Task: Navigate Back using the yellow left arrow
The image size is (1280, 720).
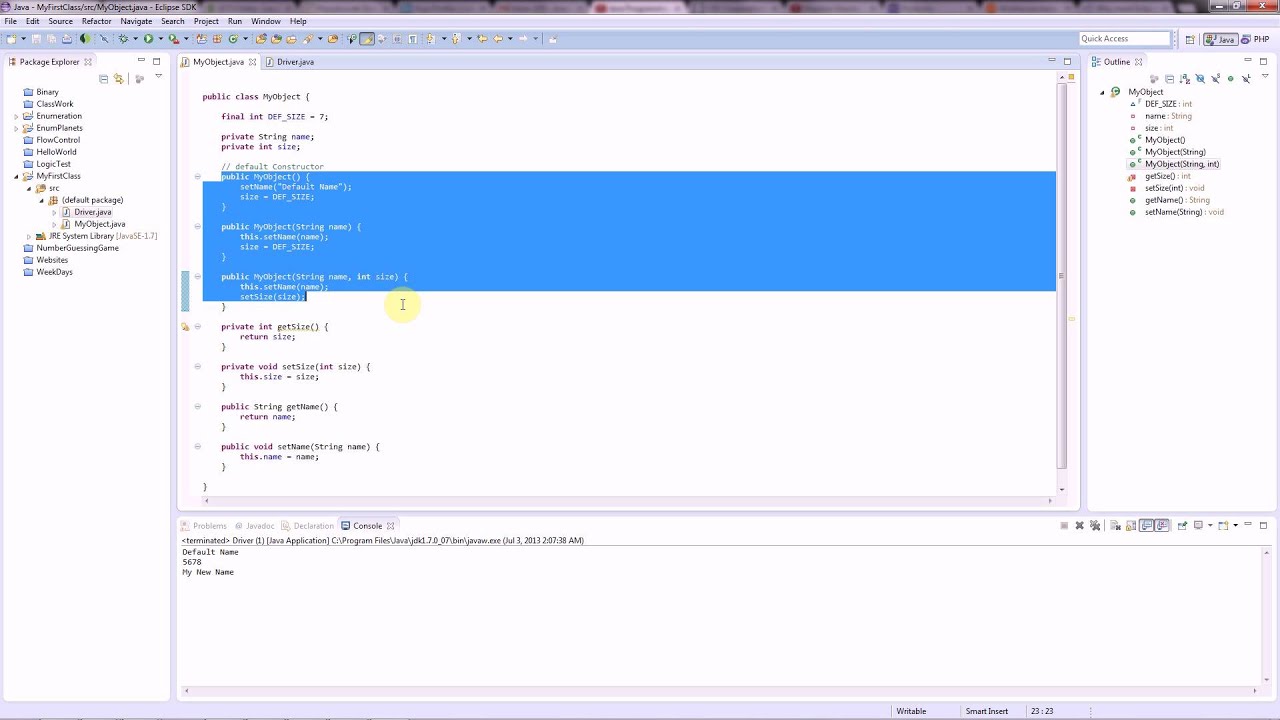Action: tap(497, 39)
